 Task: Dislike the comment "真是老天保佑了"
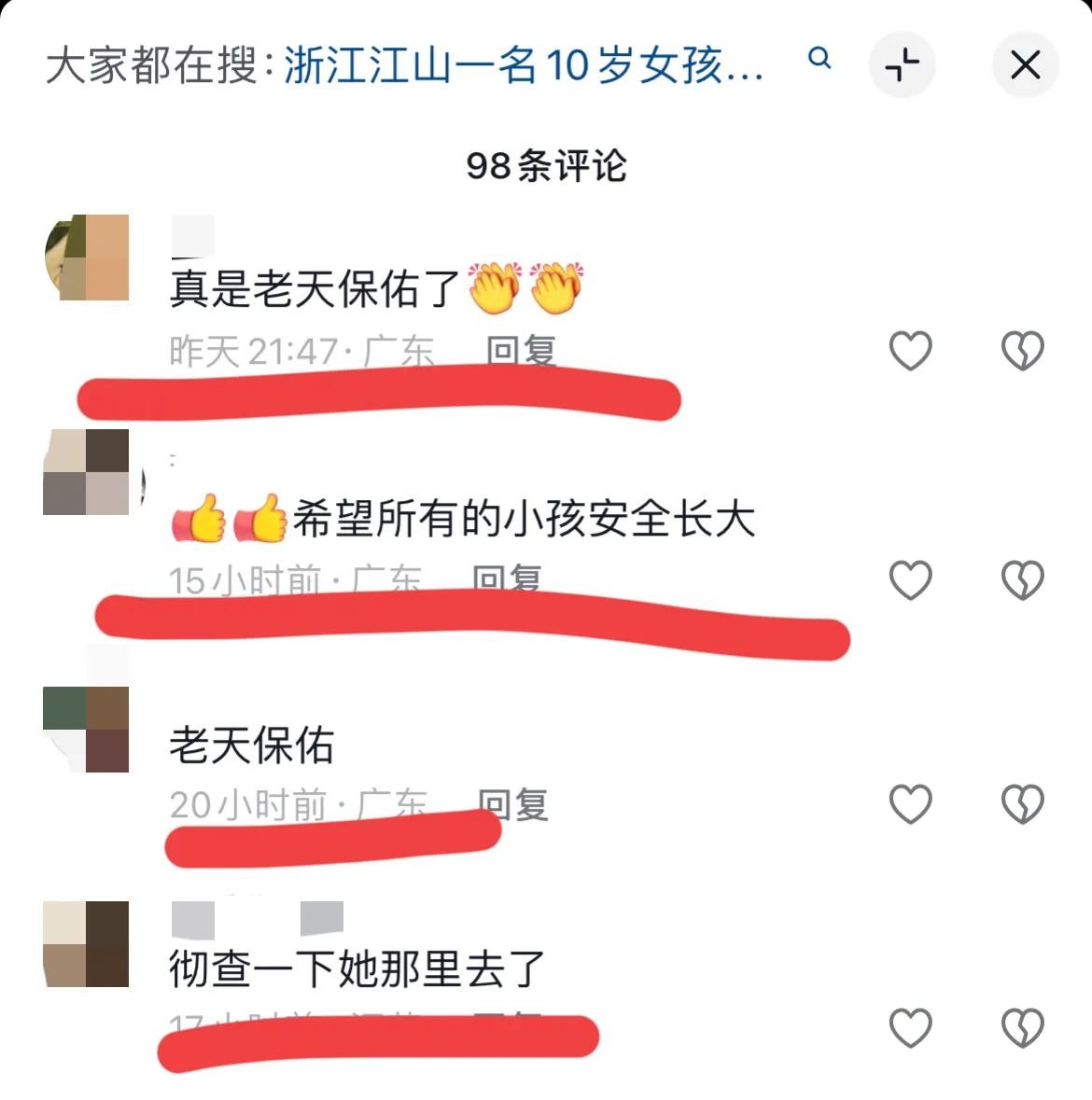point(1023,350)
